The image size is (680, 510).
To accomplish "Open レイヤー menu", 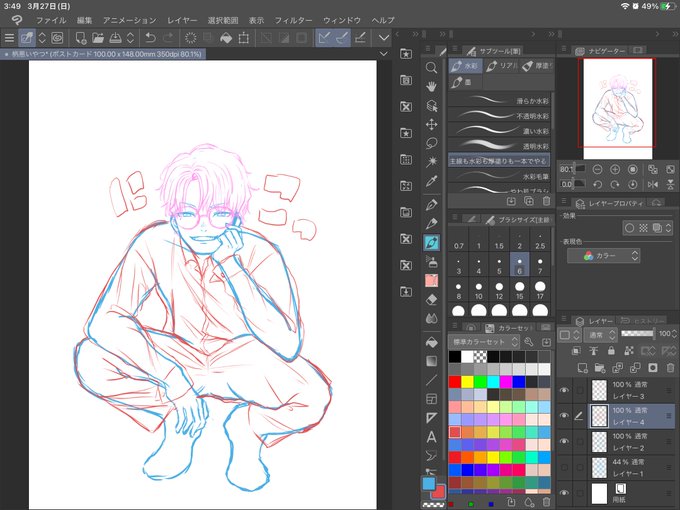I will click(182, 20).
